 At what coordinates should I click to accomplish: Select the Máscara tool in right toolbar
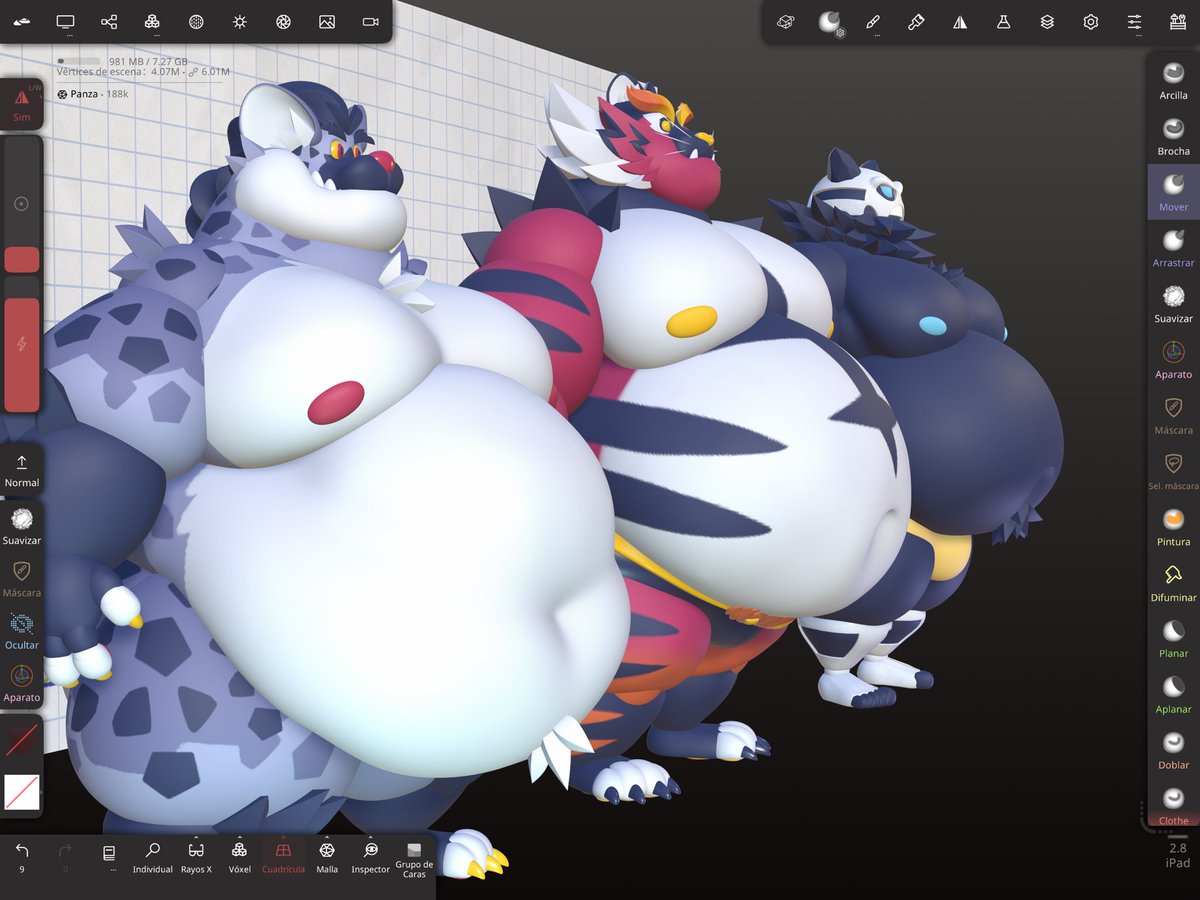coord(1173,416)
